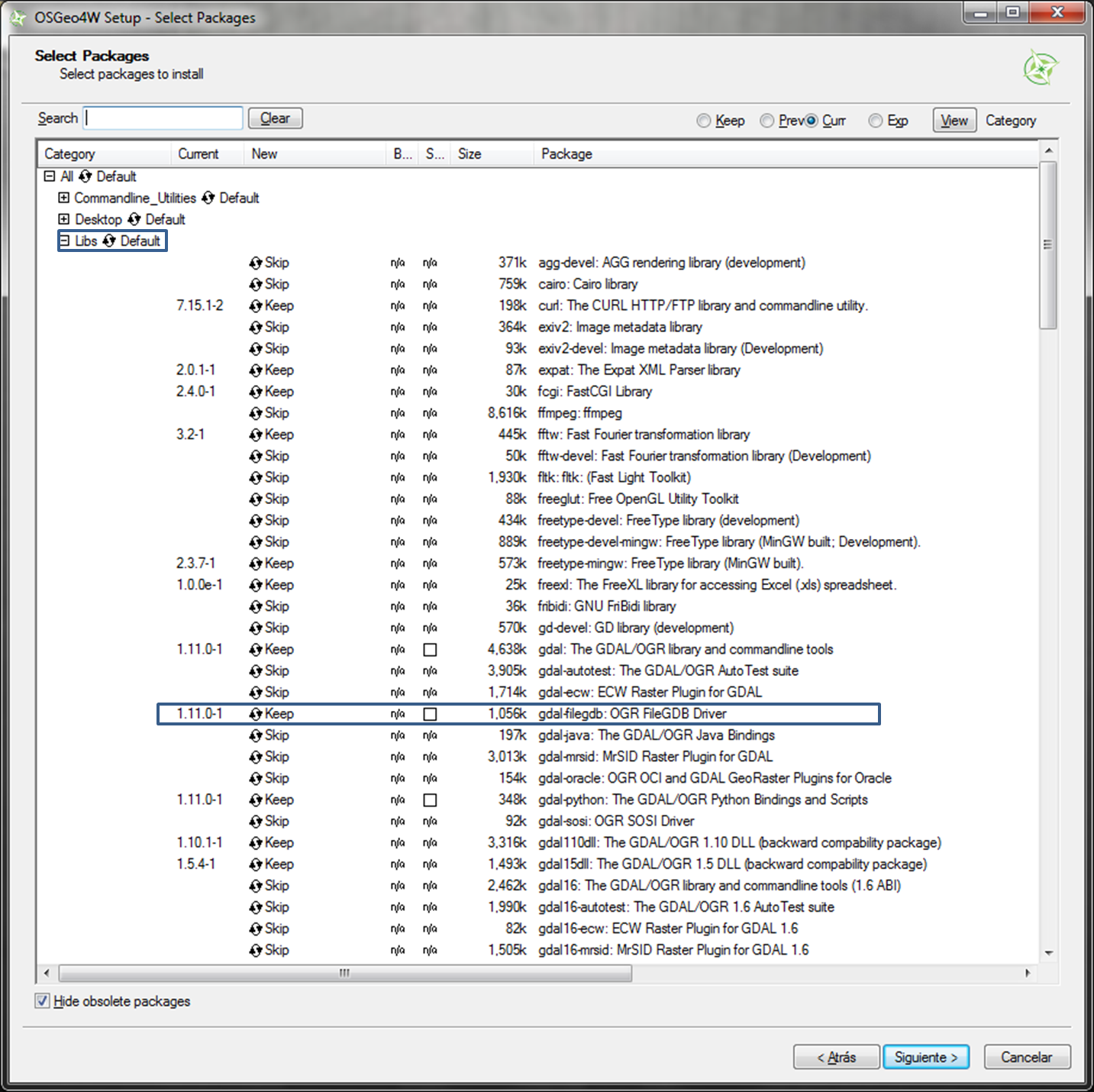Click cycle icon beside Commandline_Utilities Default
This screenshot has height=1092, width=1094.
point(208,199)
